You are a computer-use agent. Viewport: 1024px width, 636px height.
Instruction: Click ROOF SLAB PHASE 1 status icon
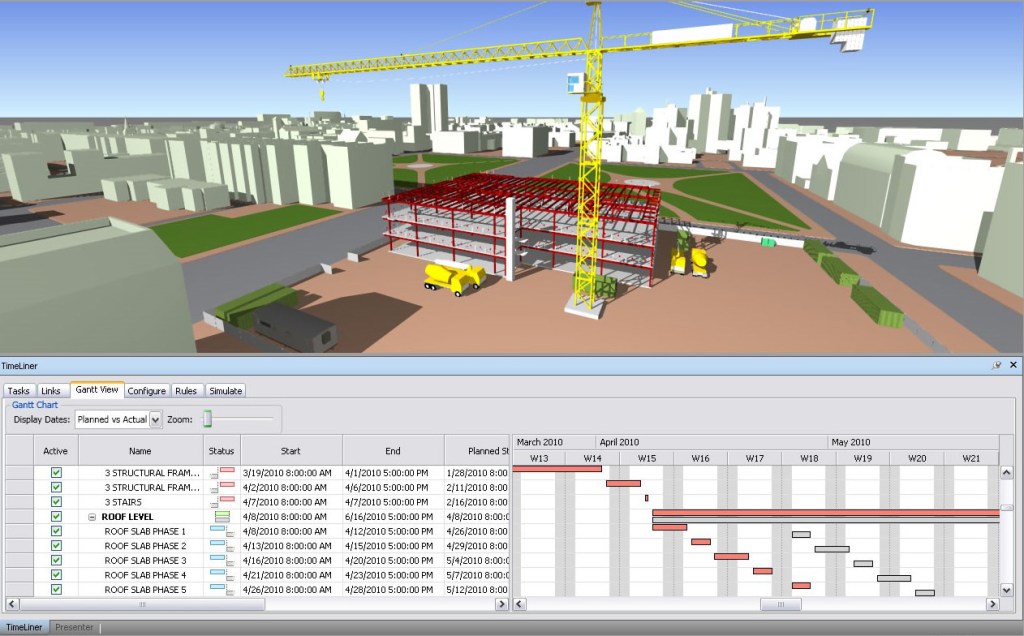click(222, 531)
